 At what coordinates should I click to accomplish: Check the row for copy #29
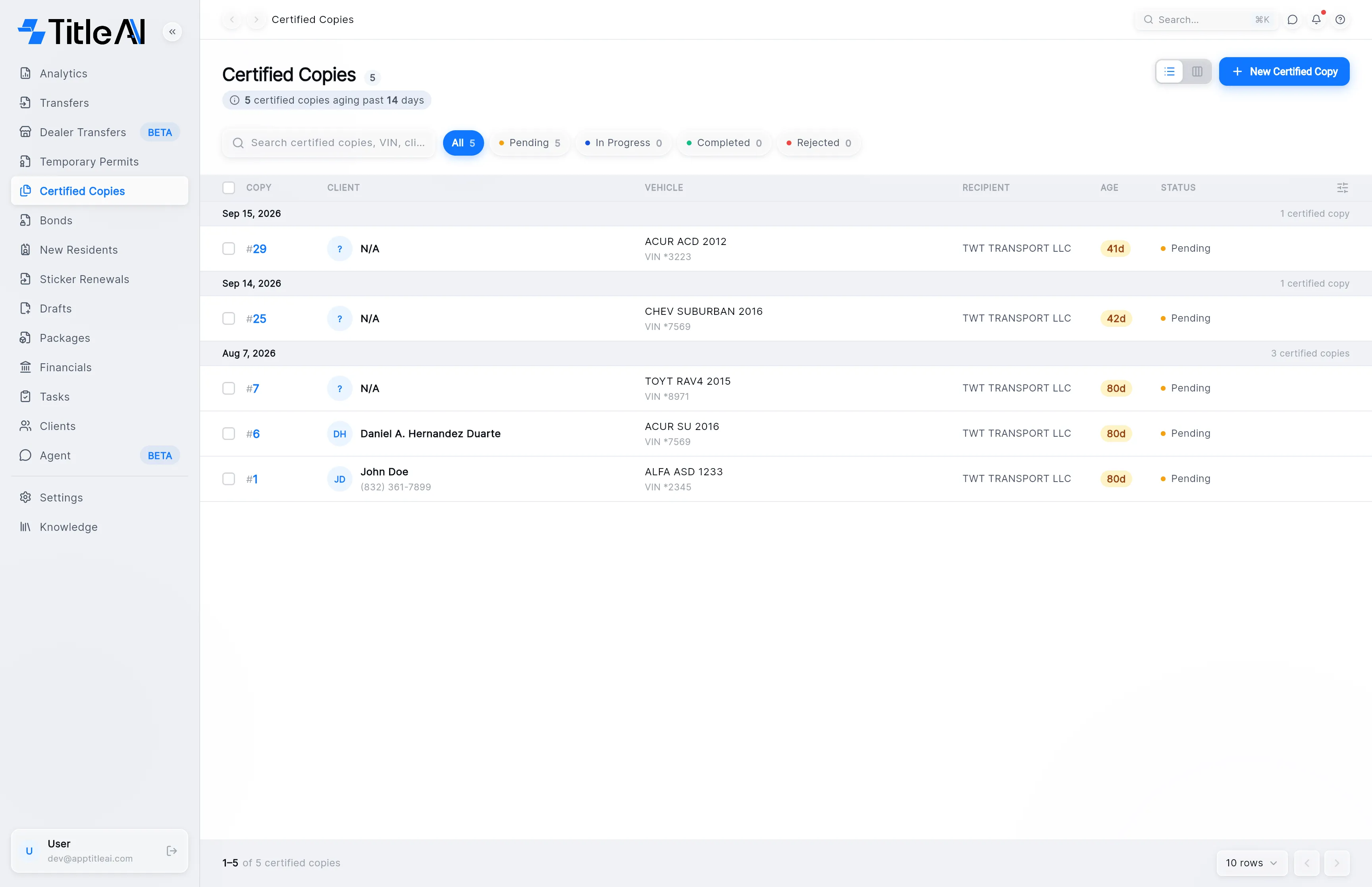pyautogui.click(x=229, y=249)
